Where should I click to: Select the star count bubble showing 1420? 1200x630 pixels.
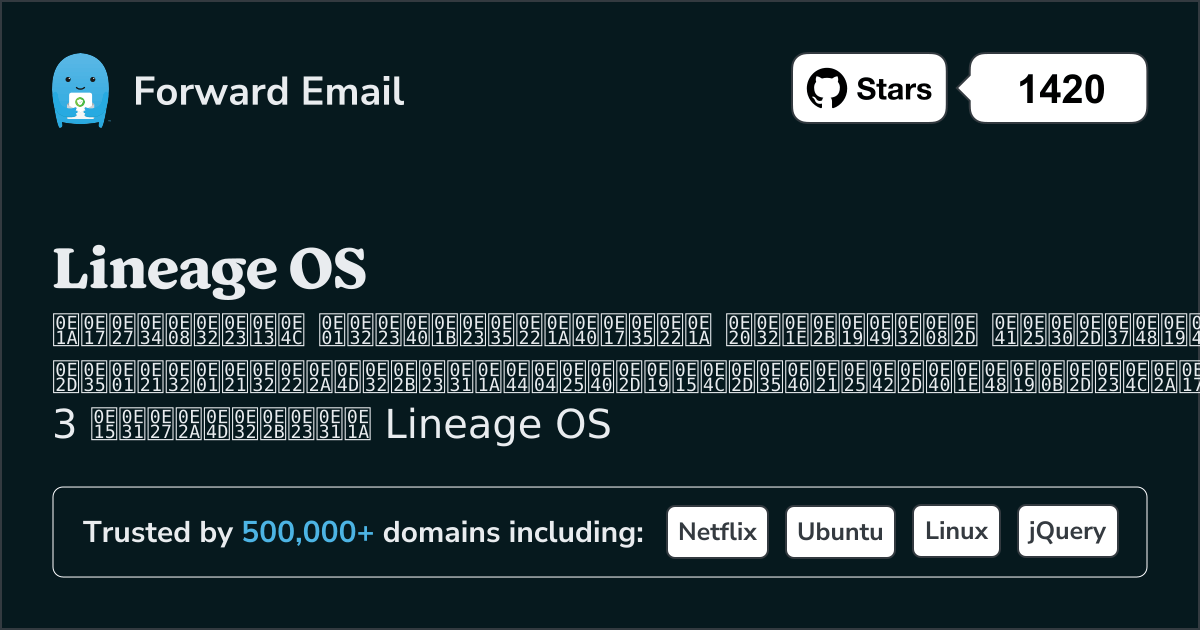pos(1057,88)
